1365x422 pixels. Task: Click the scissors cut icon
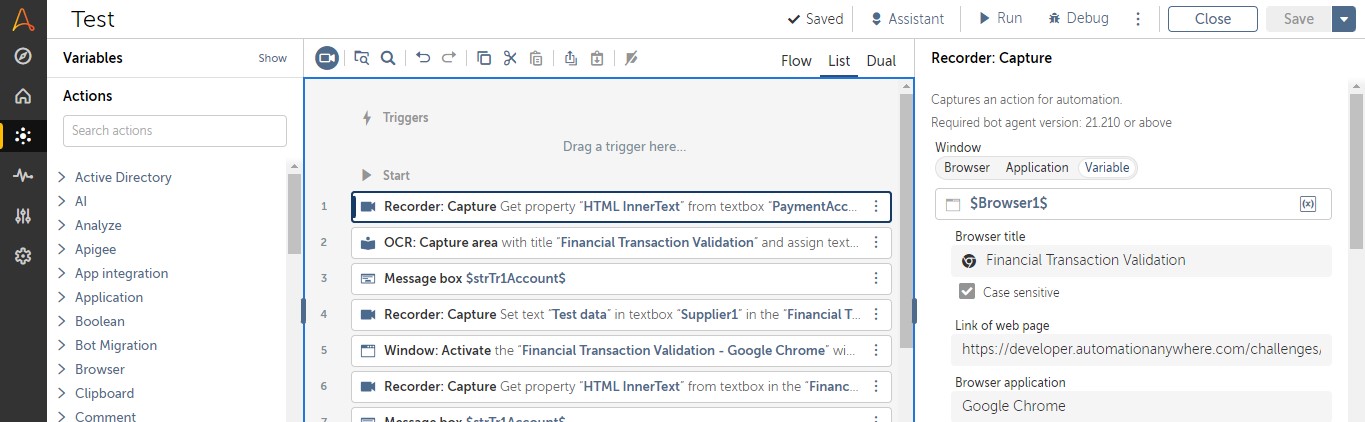click(510, 58)
